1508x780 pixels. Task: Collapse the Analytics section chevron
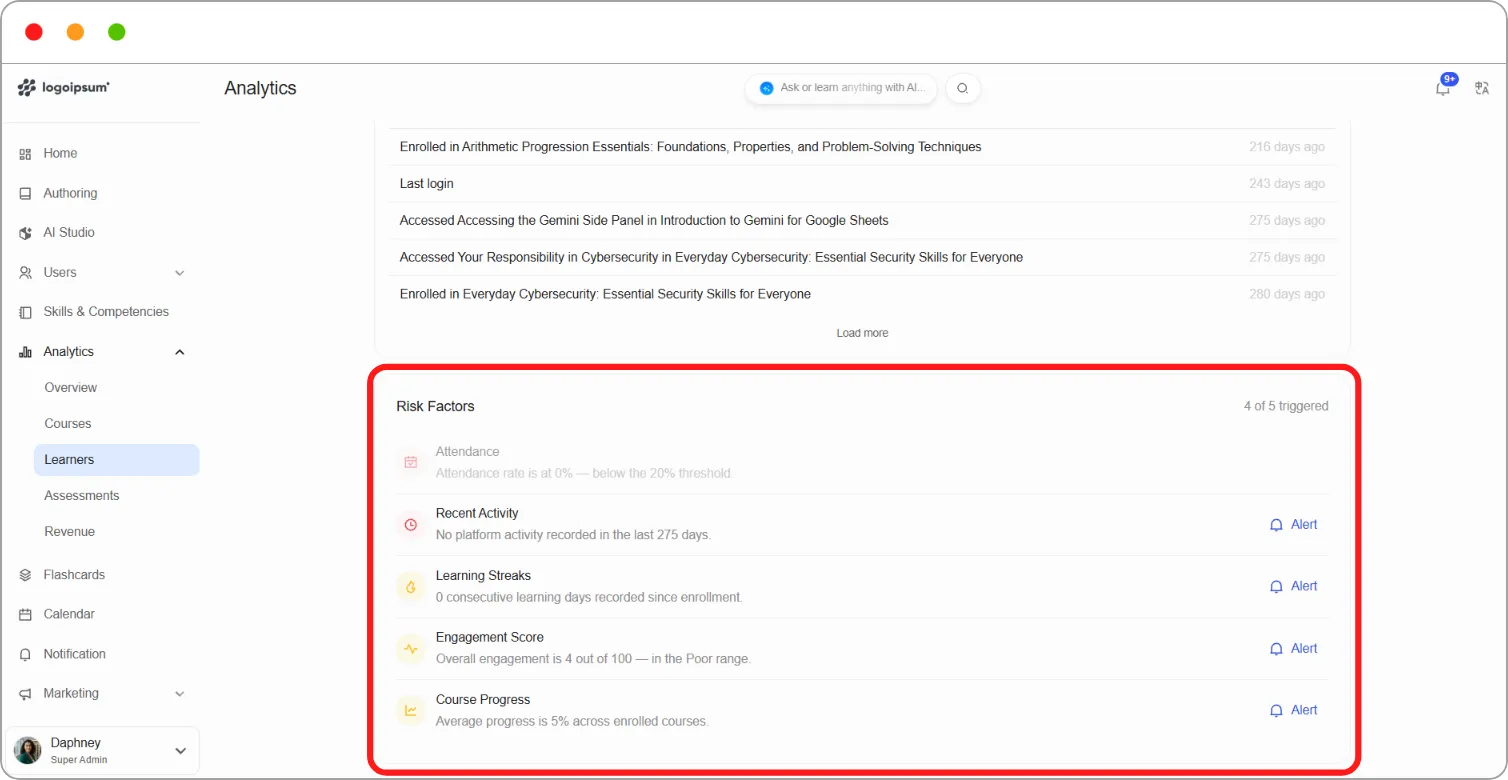(x=180, y=352)
